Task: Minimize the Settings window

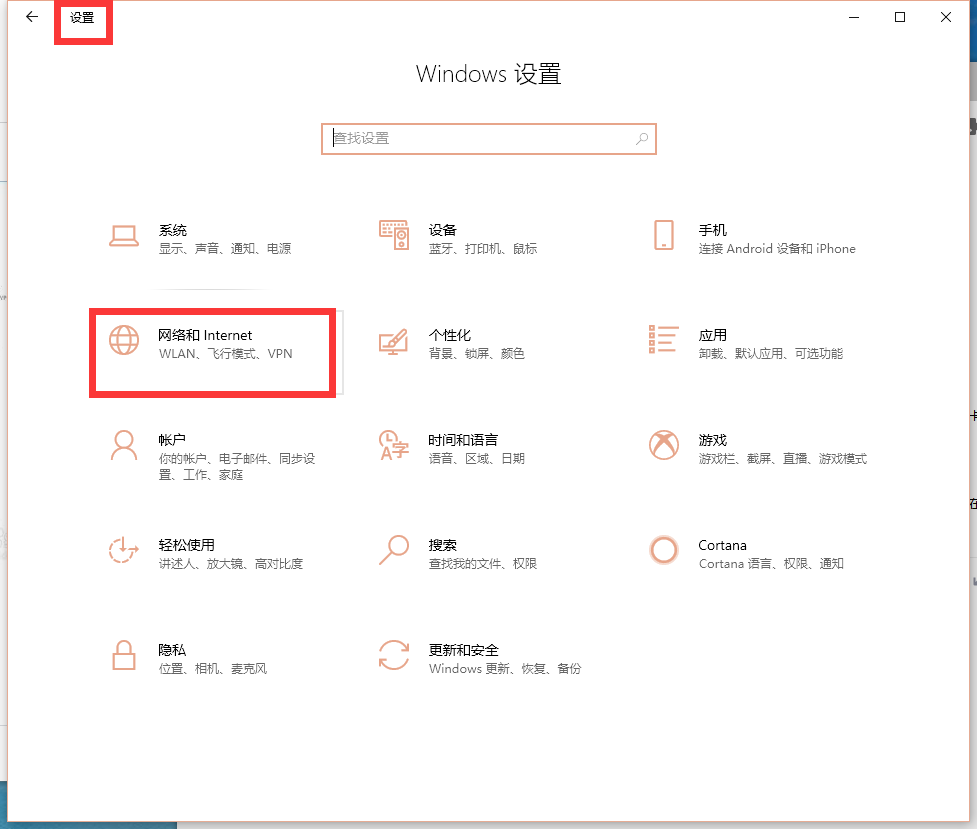Action: point(854,17)
